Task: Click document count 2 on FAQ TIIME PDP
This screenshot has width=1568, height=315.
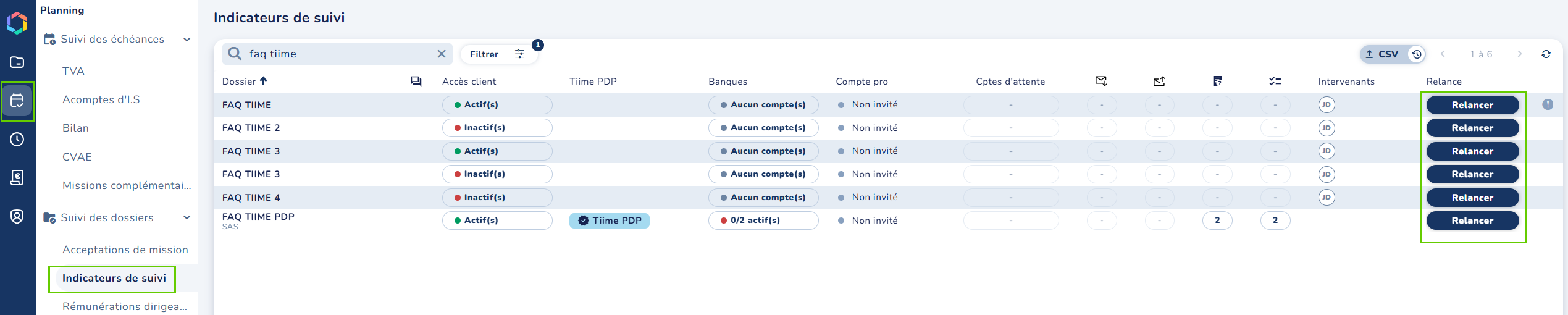Action: tap(1217, 220)
